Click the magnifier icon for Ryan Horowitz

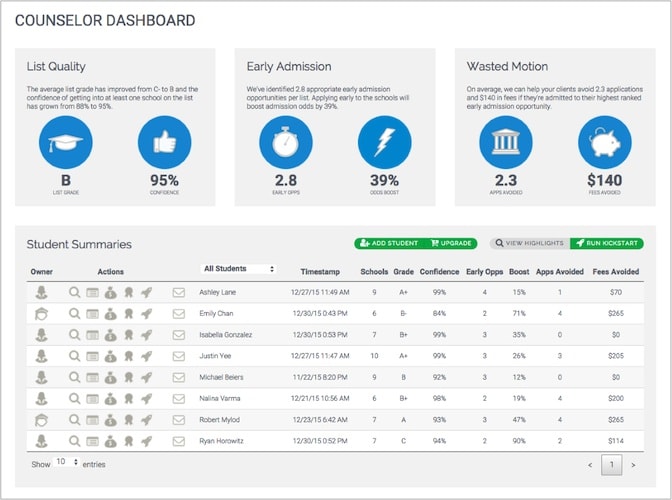point(75,441)
